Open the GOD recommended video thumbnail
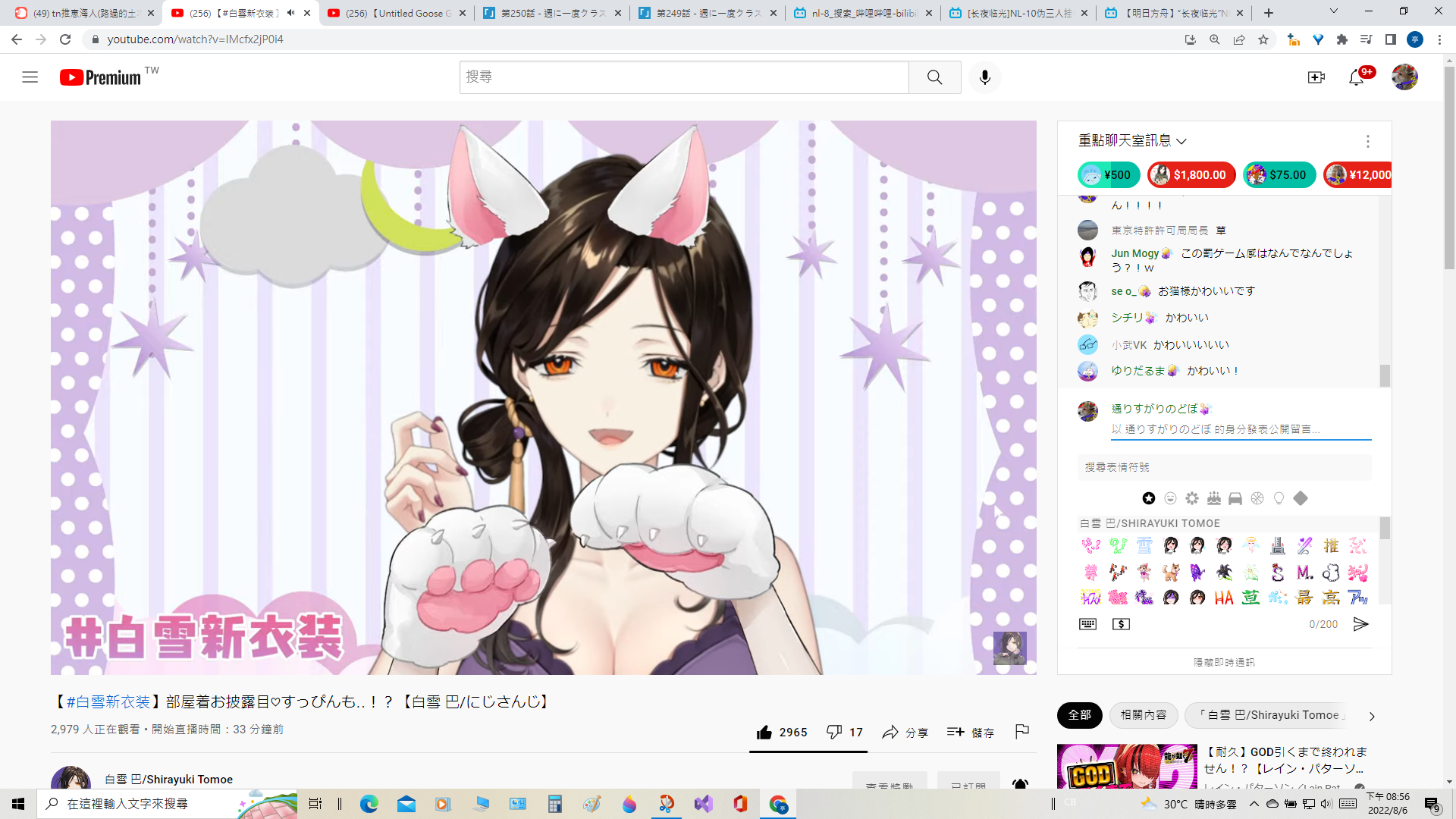The image size is (1456, 819). click(x=1127, y=767)
